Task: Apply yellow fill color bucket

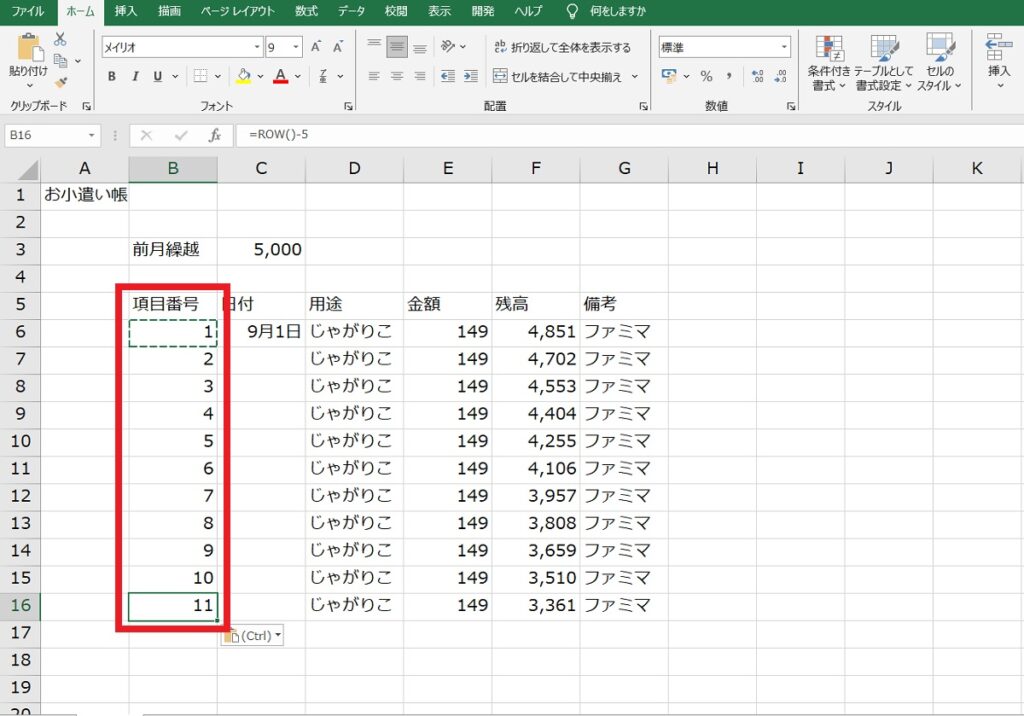Action: point(244,76)
